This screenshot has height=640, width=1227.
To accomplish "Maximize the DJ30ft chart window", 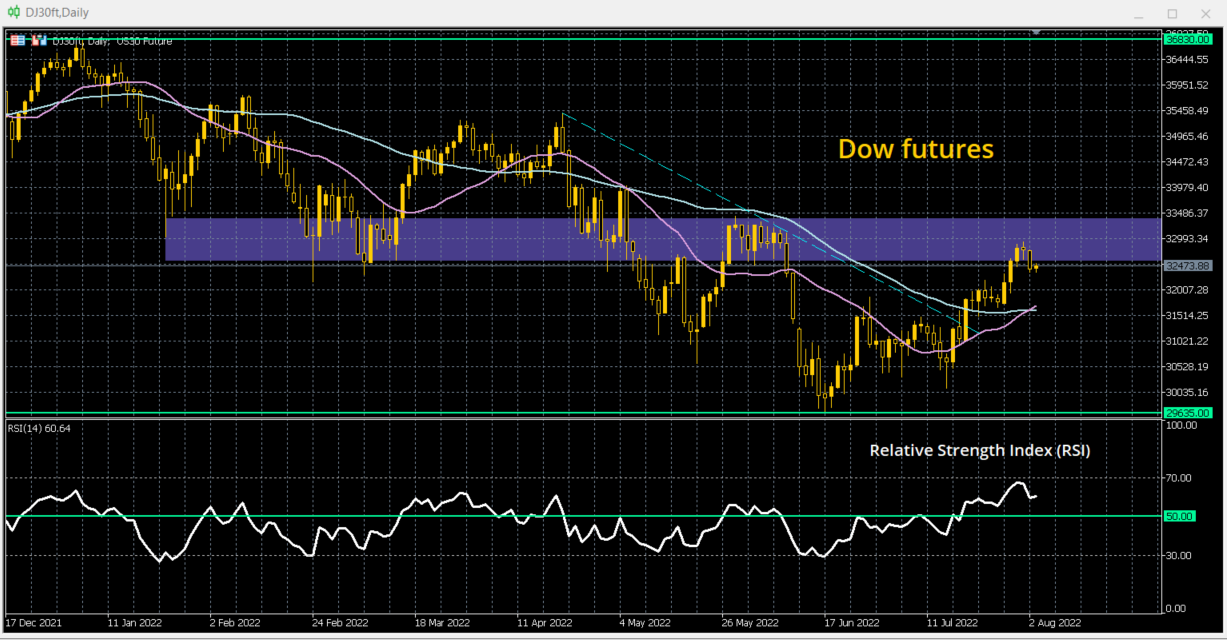I will [x=1172, y=13].
